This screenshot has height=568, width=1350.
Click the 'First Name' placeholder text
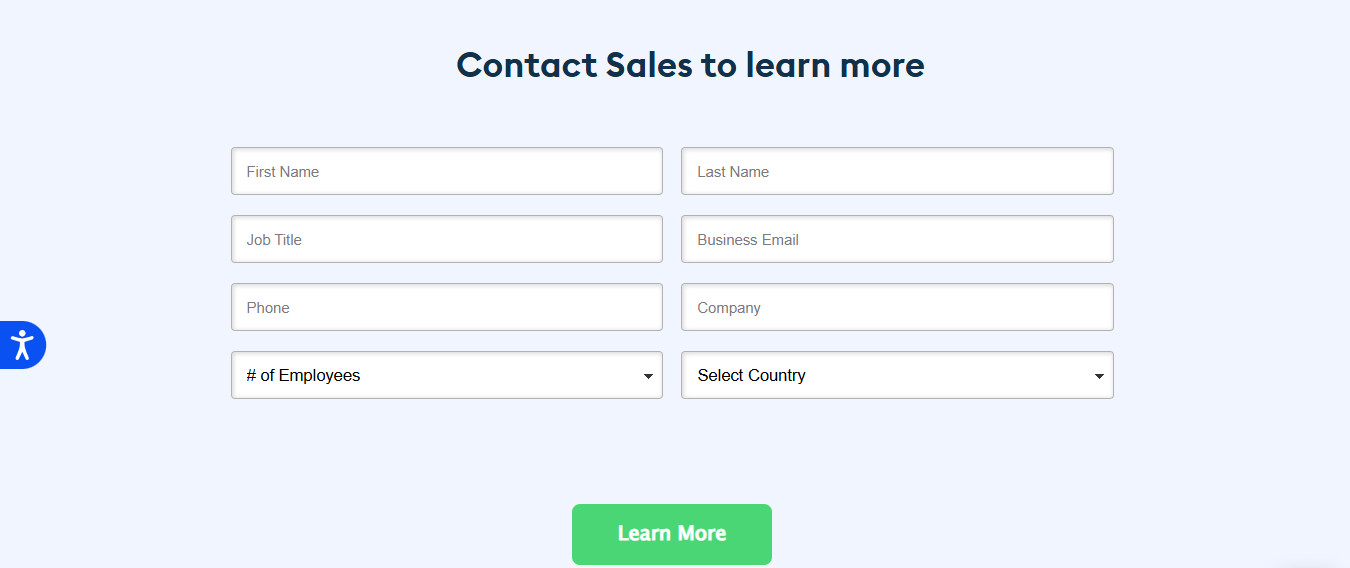coord(283,172)
